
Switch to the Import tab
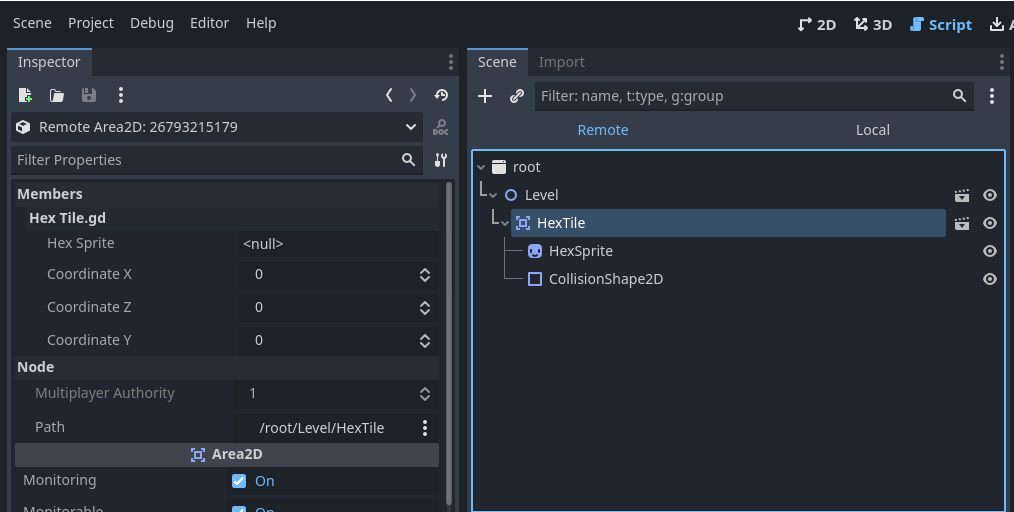pos(561,62)
